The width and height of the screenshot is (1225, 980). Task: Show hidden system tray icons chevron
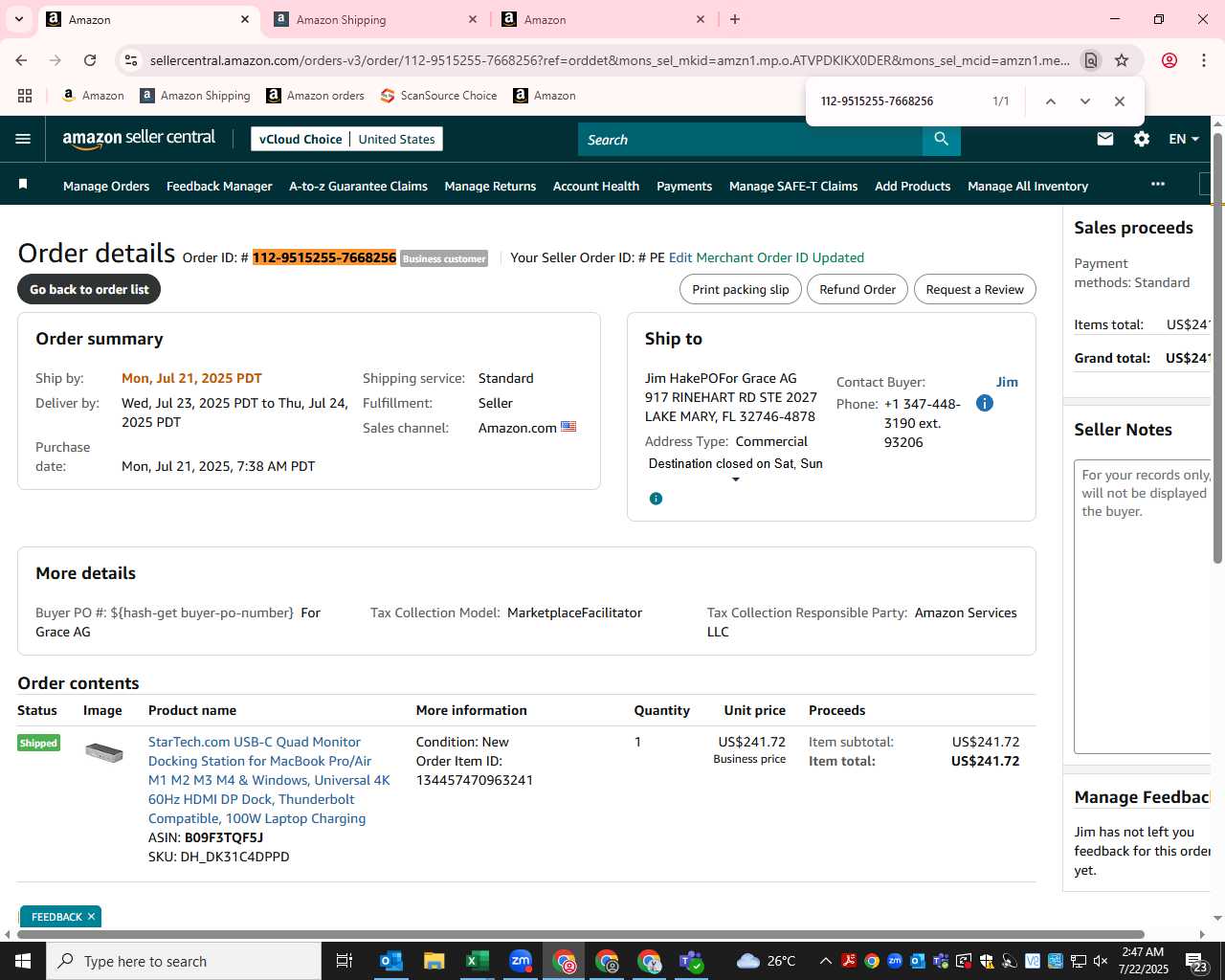pos(825,961)
